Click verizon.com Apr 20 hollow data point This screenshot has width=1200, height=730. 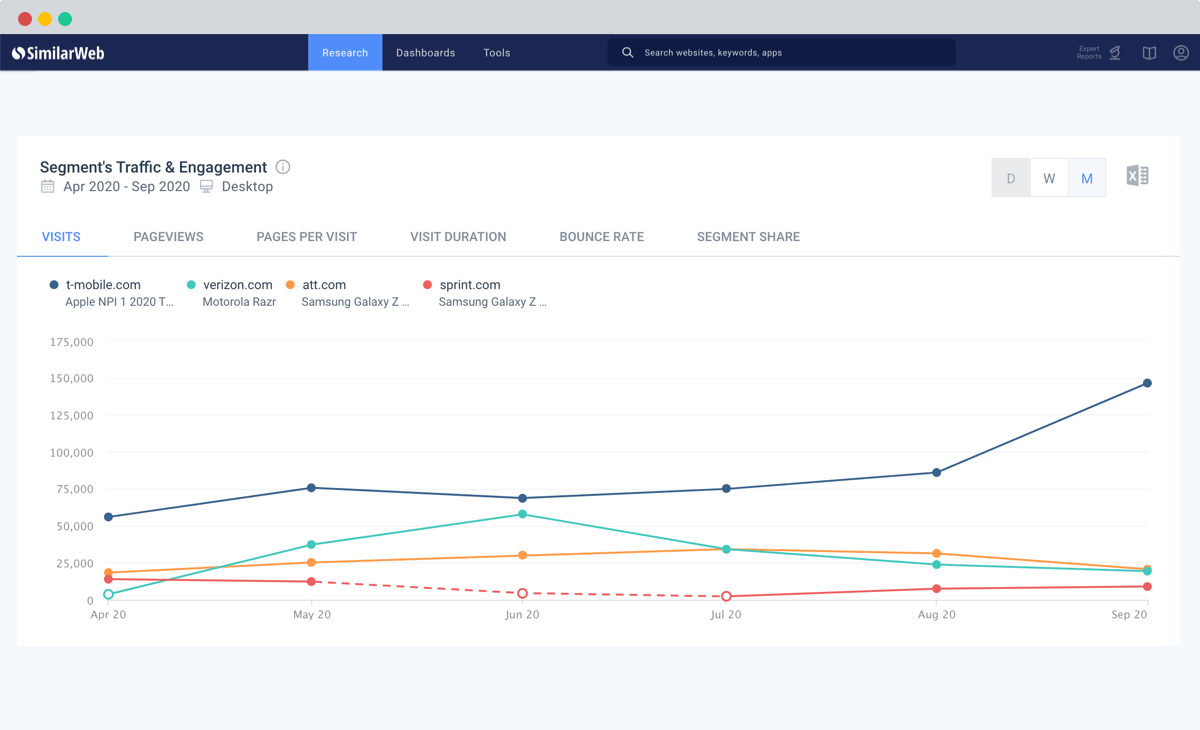tap(108, 595)
